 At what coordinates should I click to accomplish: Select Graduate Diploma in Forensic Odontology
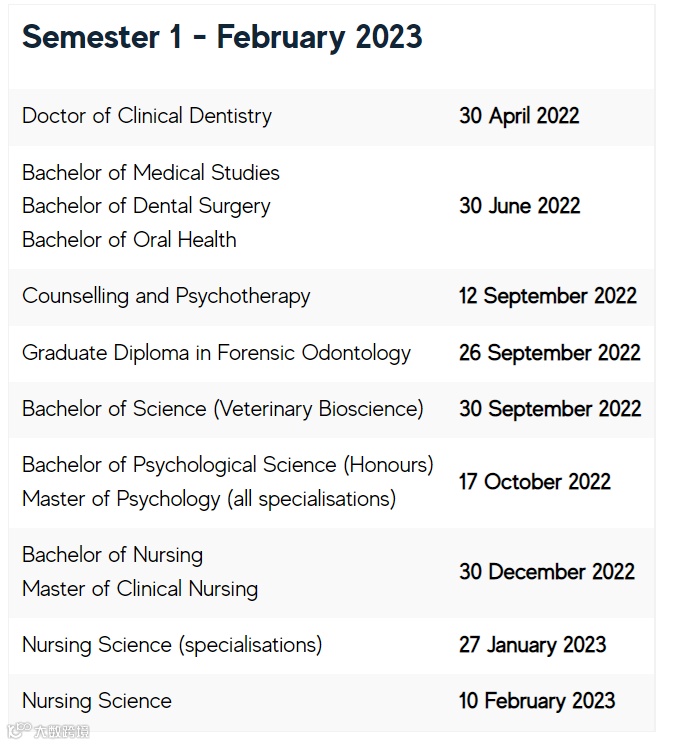216,353
